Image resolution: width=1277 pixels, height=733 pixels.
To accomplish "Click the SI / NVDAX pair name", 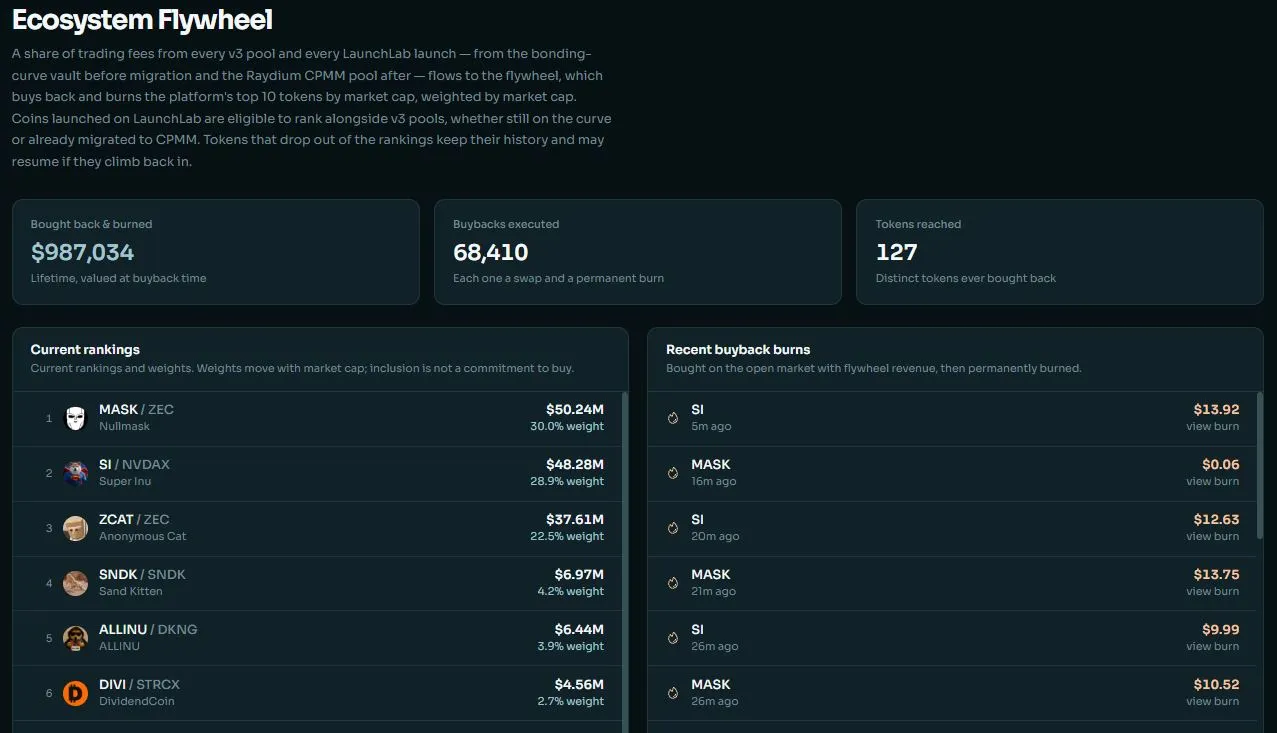I will tap(134, 465).
